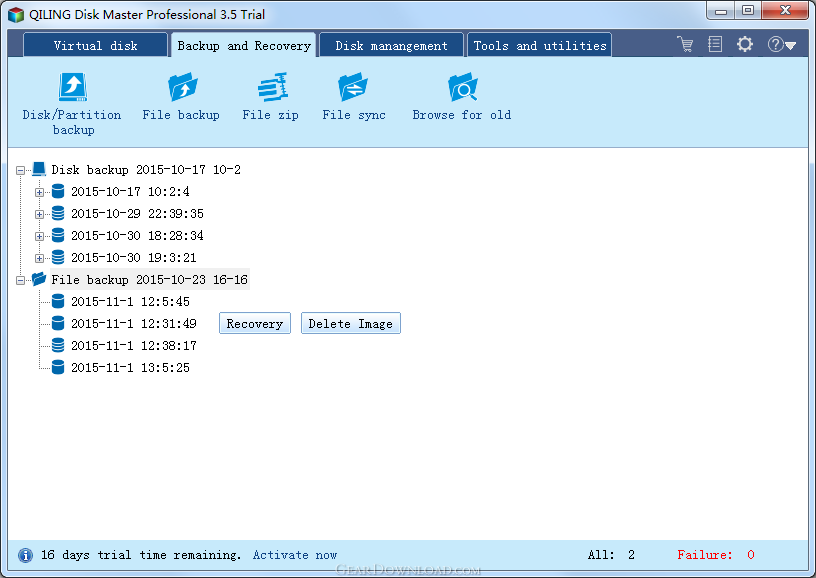Image resolution: width=816 pixels, height=578 pixels.
Task: Click database icon for 2015-11-1 12:5:45
Action: (x=58, y=301)
